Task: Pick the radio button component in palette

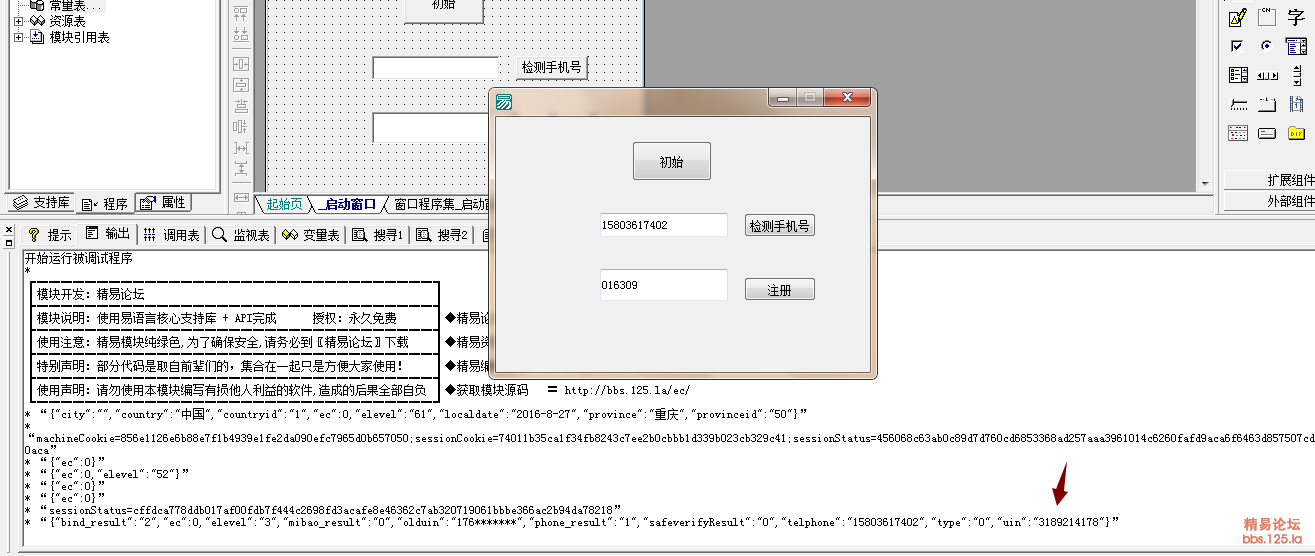Action: click(1267, 46)
